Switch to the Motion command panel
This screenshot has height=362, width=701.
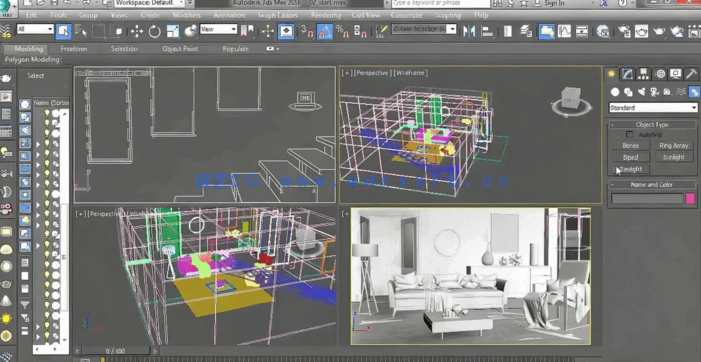click(660, 74)
